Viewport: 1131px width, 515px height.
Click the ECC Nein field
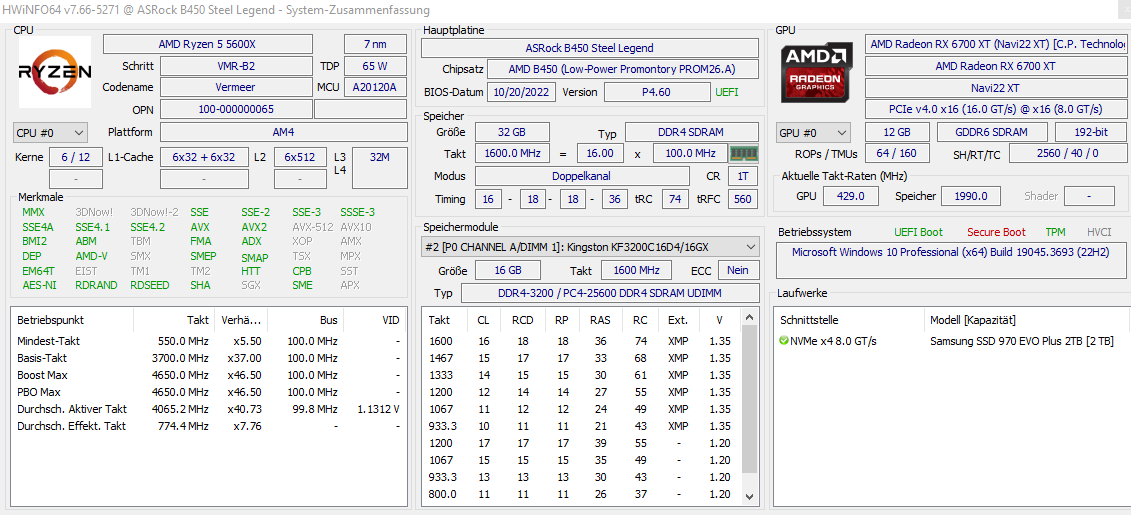[738, 270]
